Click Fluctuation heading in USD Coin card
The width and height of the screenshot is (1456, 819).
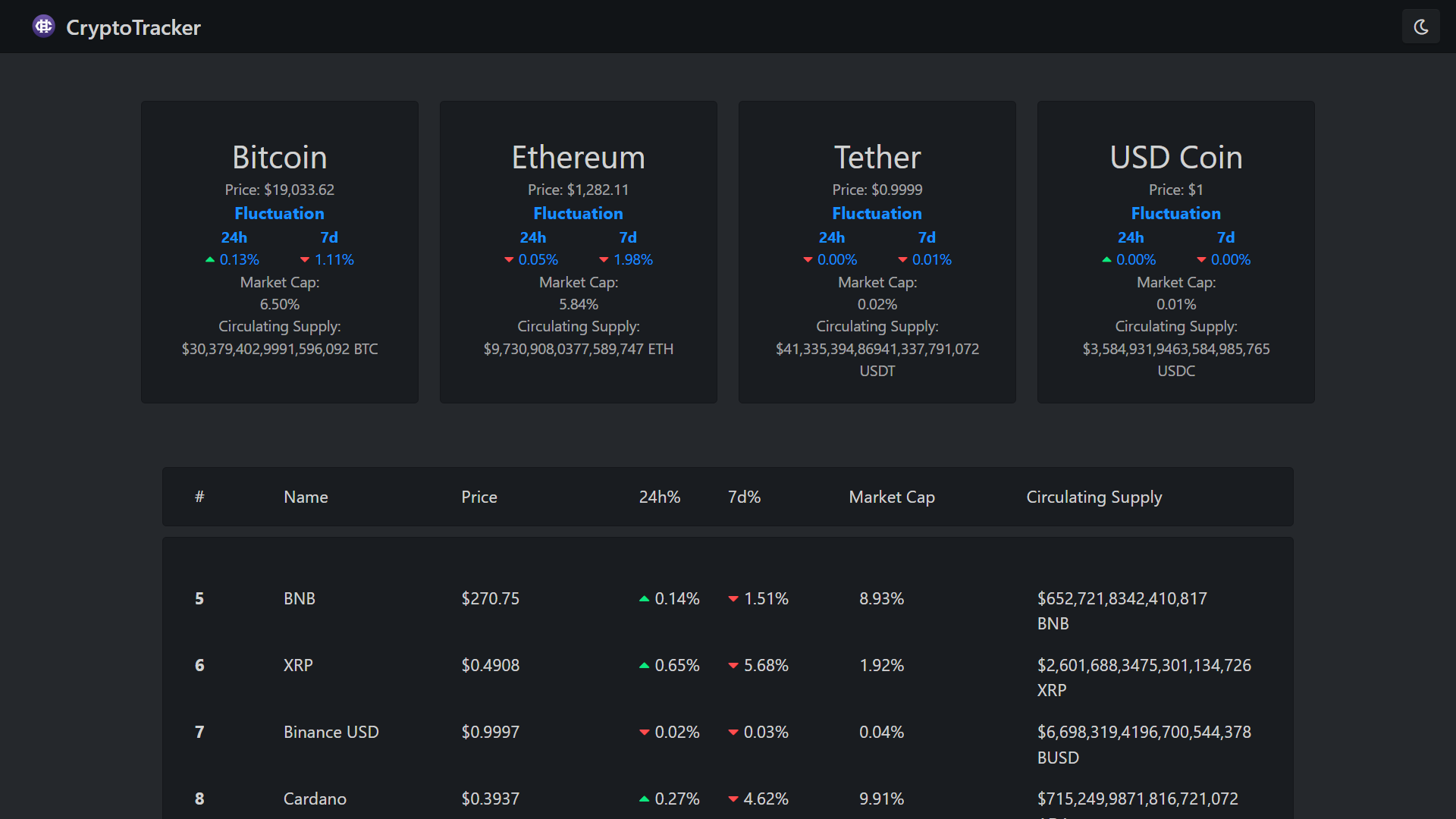1175,213
